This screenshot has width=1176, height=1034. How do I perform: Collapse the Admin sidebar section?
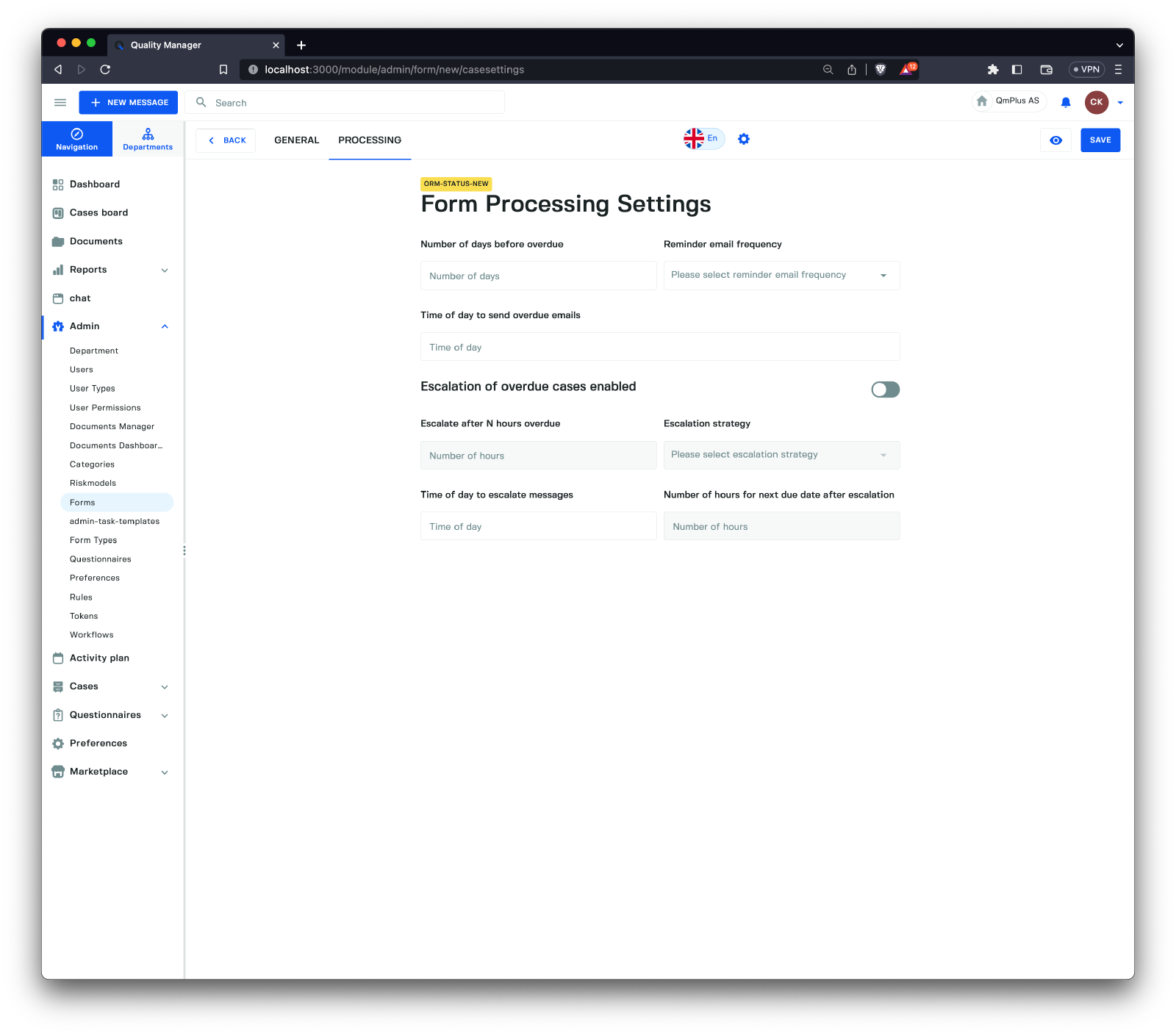[165, 326]
